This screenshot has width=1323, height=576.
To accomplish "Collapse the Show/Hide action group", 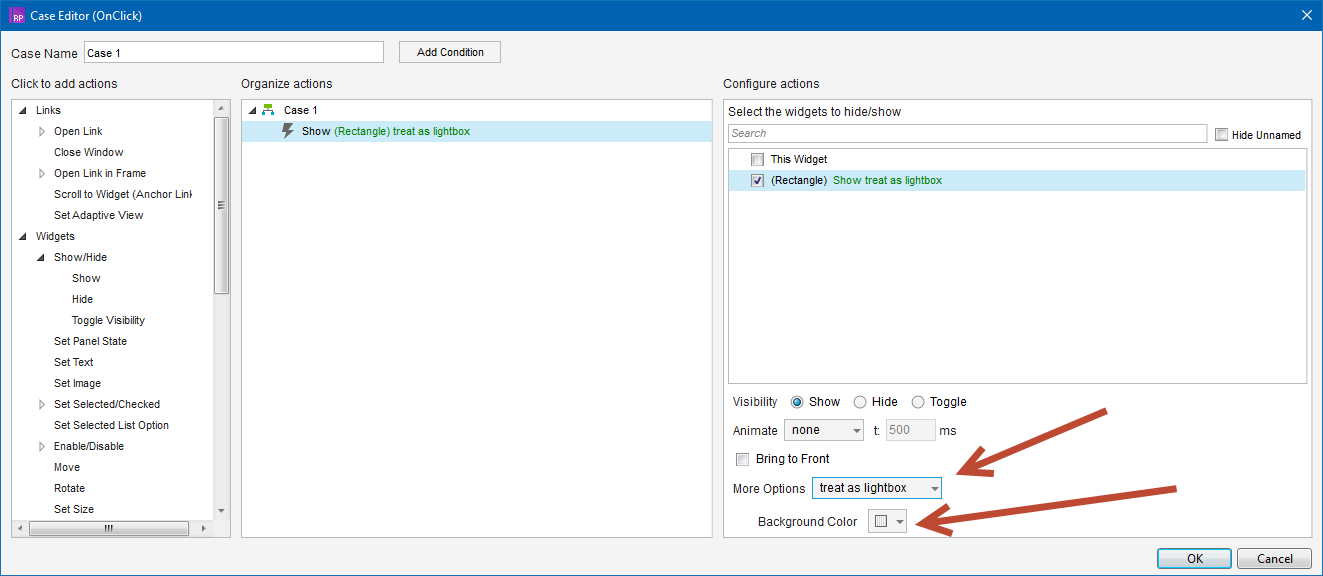I will tap(41, 257).
